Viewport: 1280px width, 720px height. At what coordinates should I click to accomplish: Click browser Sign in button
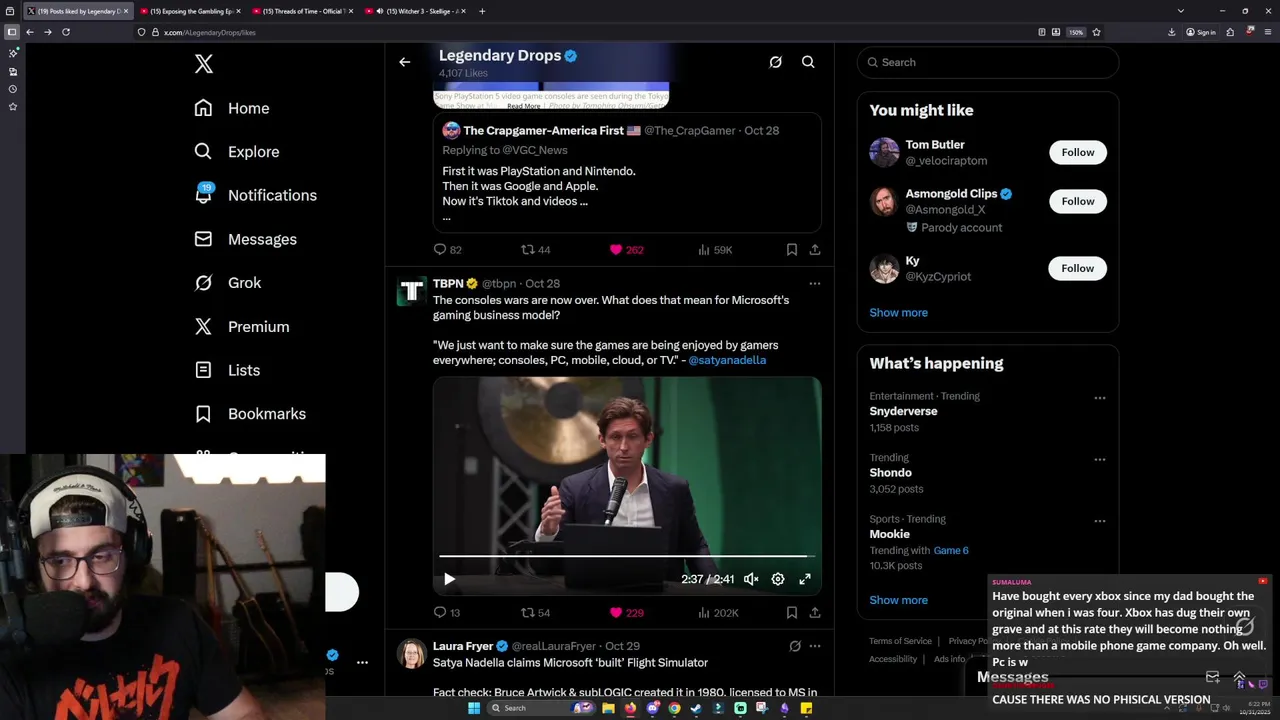click(x=1201, y=32)
